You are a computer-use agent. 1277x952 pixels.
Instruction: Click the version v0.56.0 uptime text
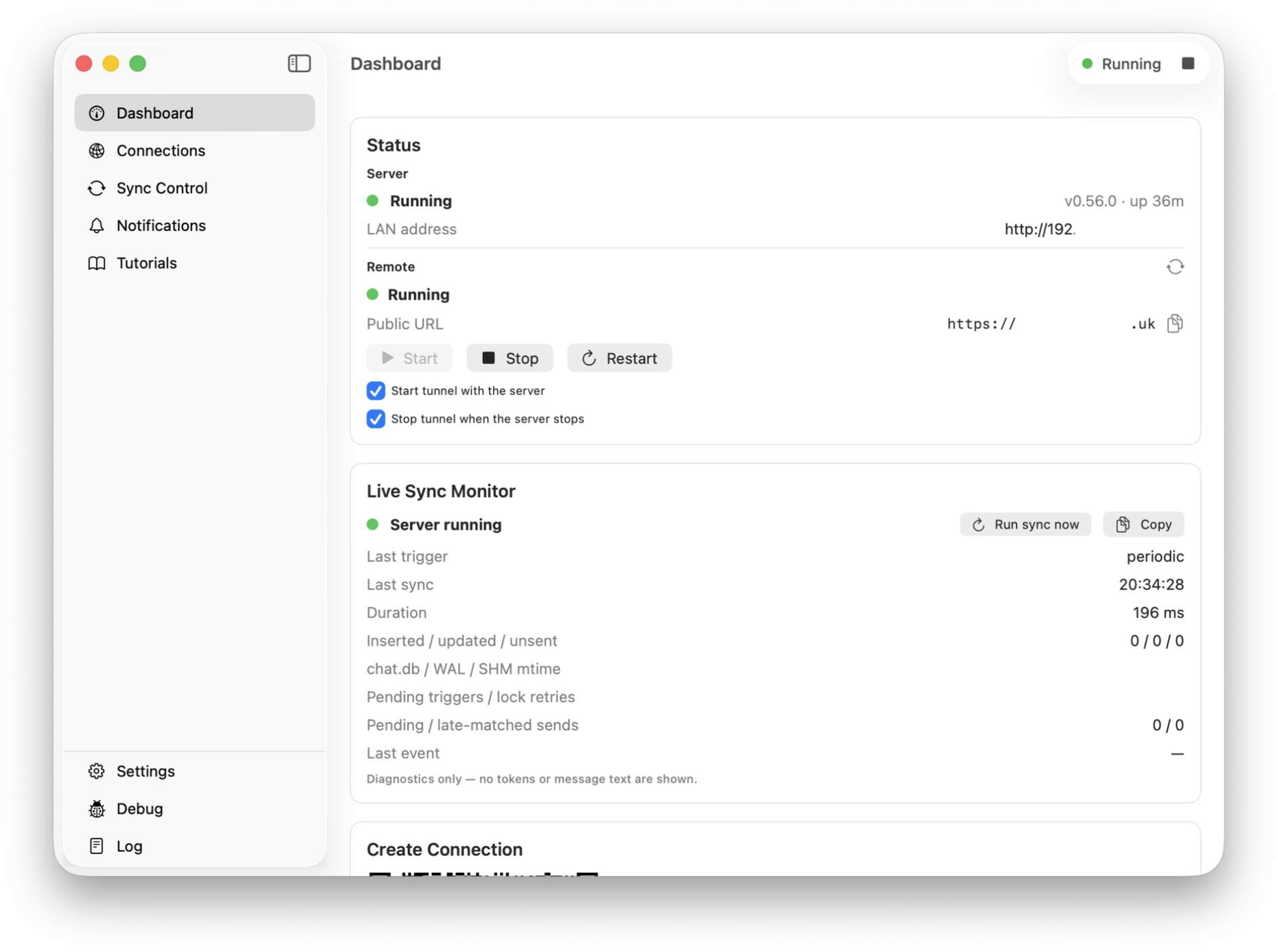click(x=1123, y=201)
